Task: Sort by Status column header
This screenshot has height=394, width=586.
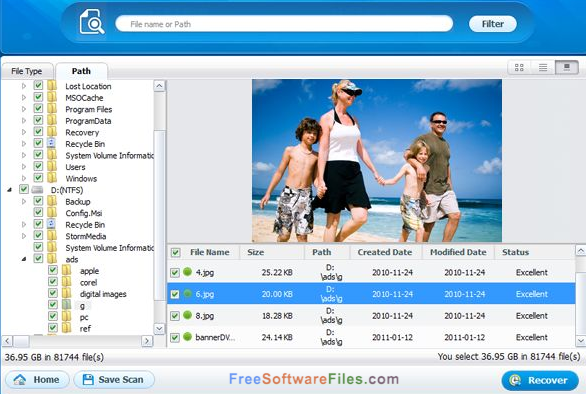Action: tap(534, 252)
